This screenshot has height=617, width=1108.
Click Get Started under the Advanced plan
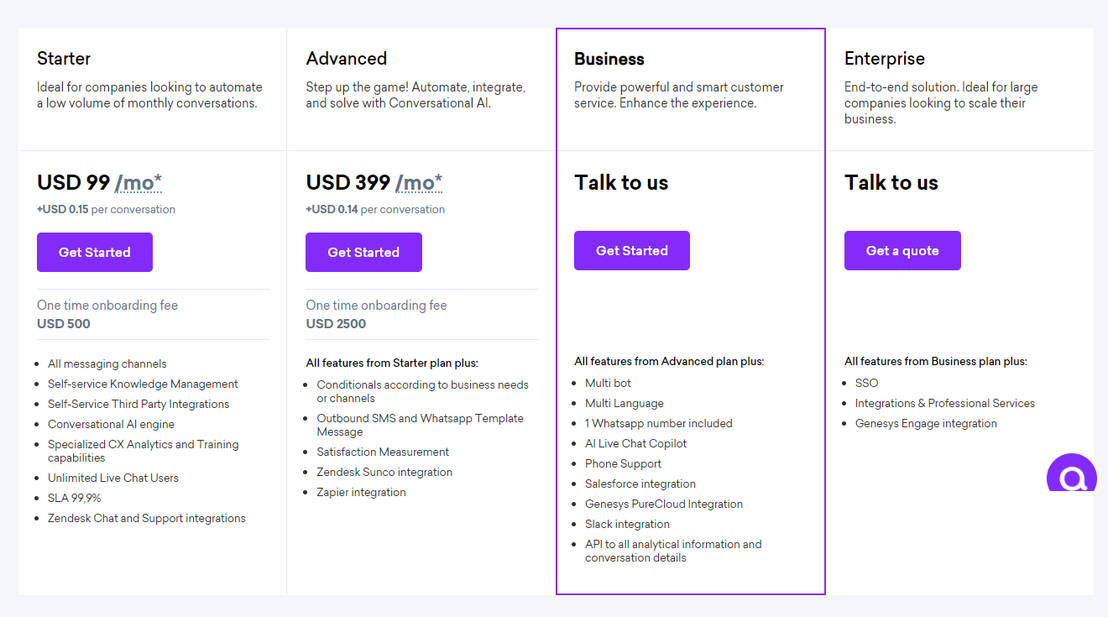coord(363,252)
